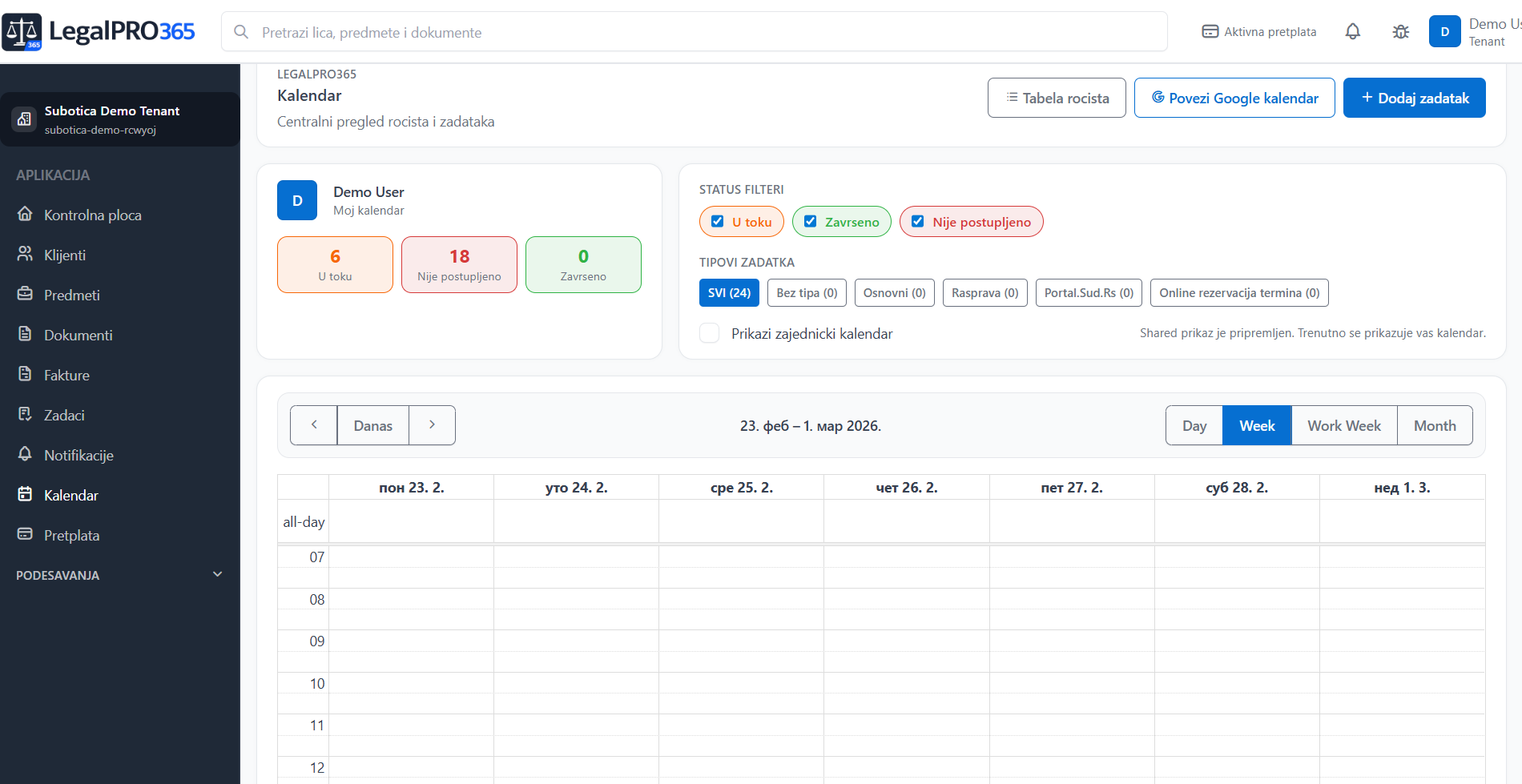The width and height of the screenshot is (1522, 784).
Task: Open Fakture in the sidebar
Action: tap(66, 376)
